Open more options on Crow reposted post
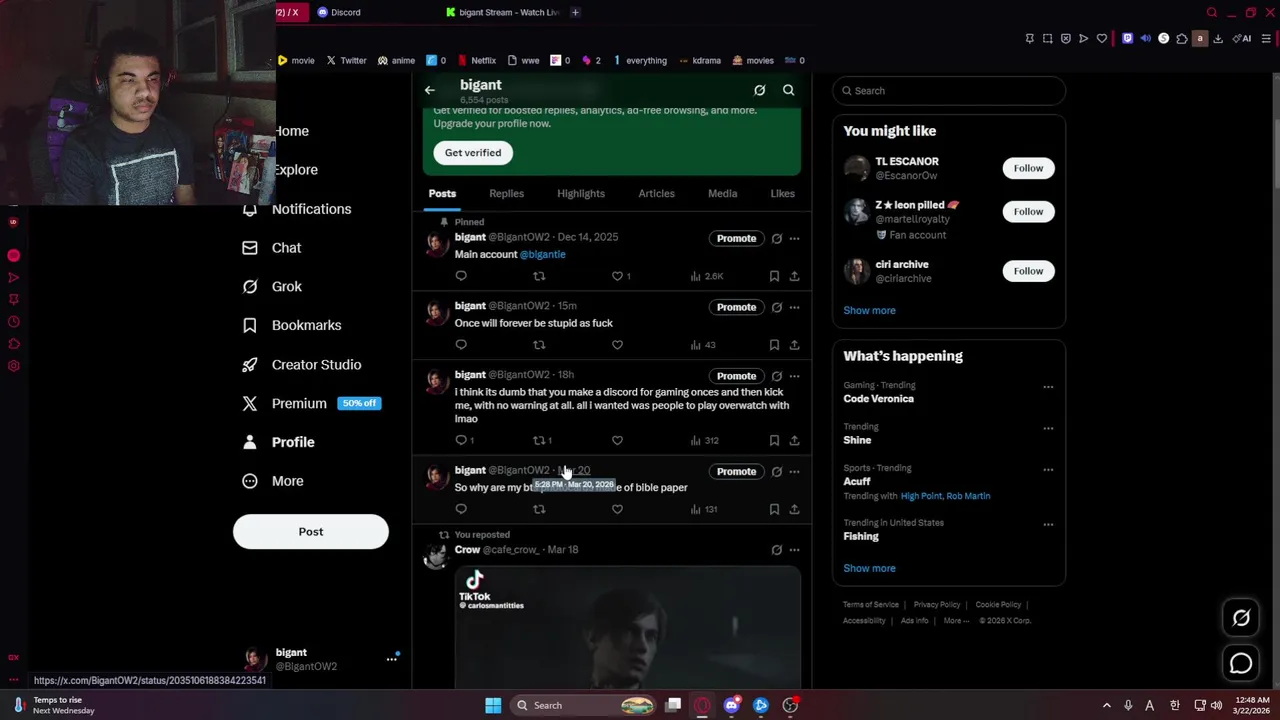Screen dimensions: 1280x720 click(x=794, y=549)
